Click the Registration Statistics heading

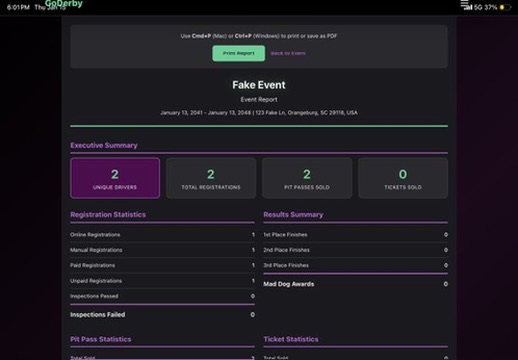click(x=108, y=214)
